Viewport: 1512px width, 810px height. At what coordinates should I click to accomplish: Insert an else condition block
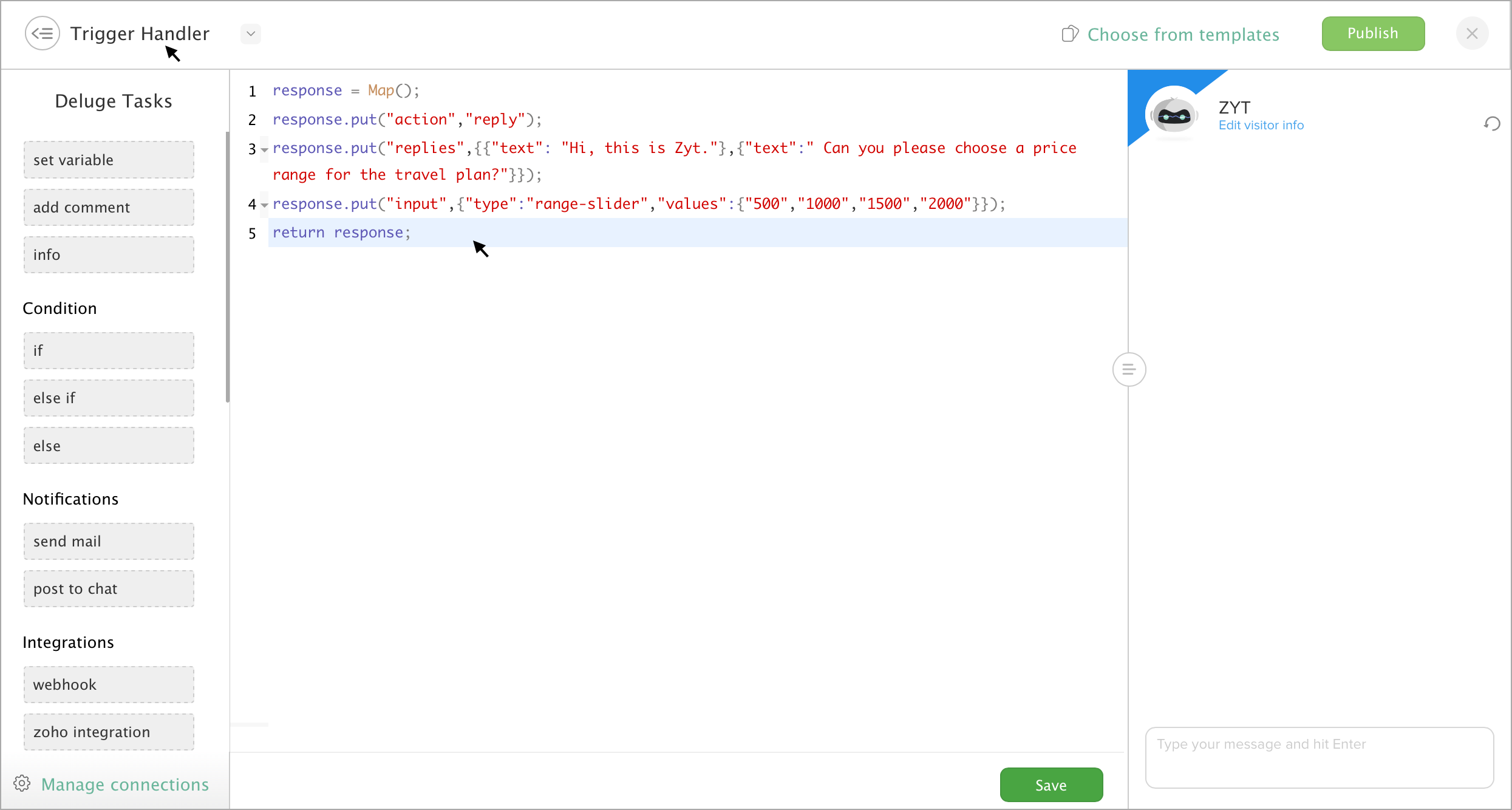click(x=109, y=446)
